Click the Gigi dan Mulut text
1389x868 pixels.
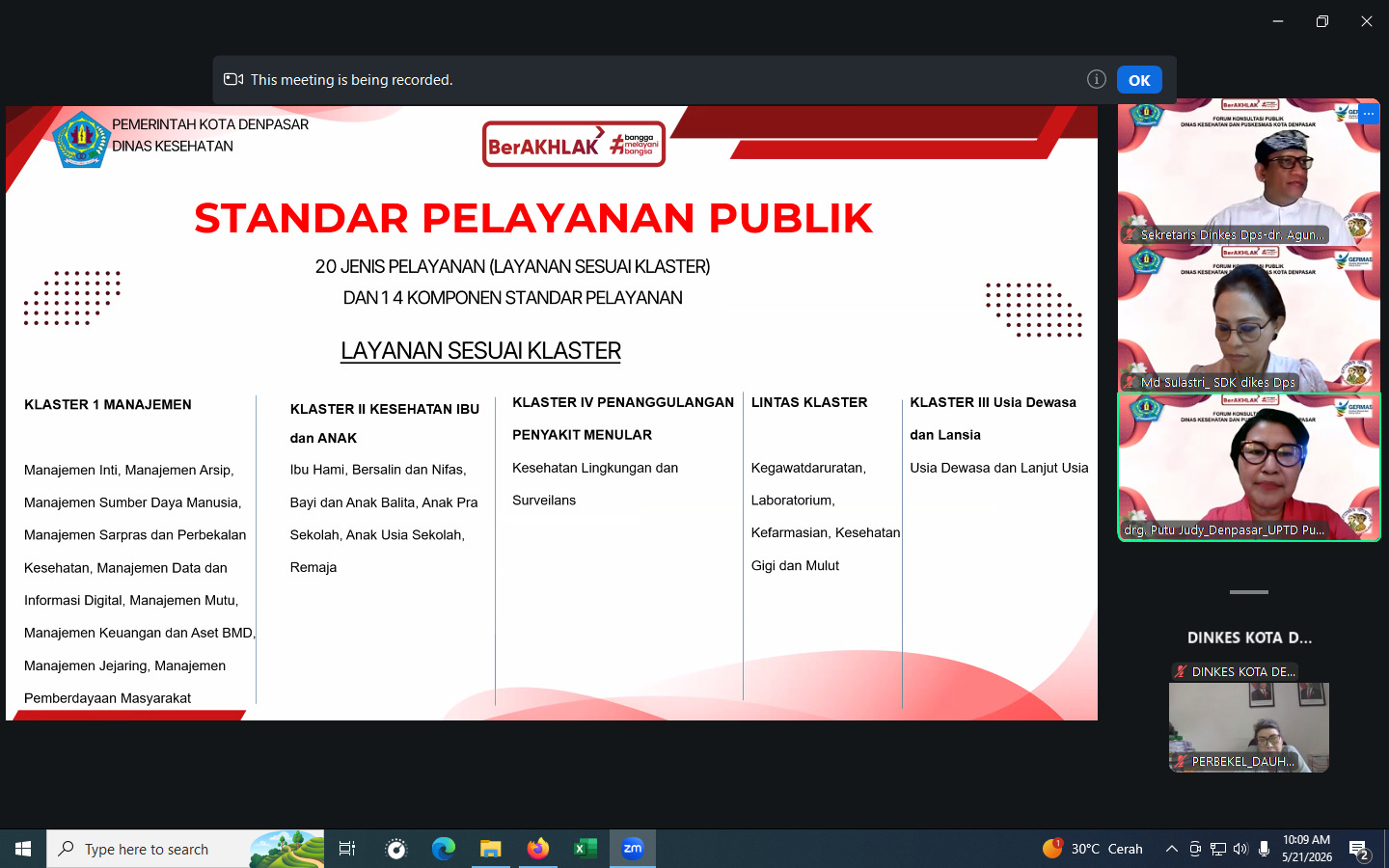[795, 565]
